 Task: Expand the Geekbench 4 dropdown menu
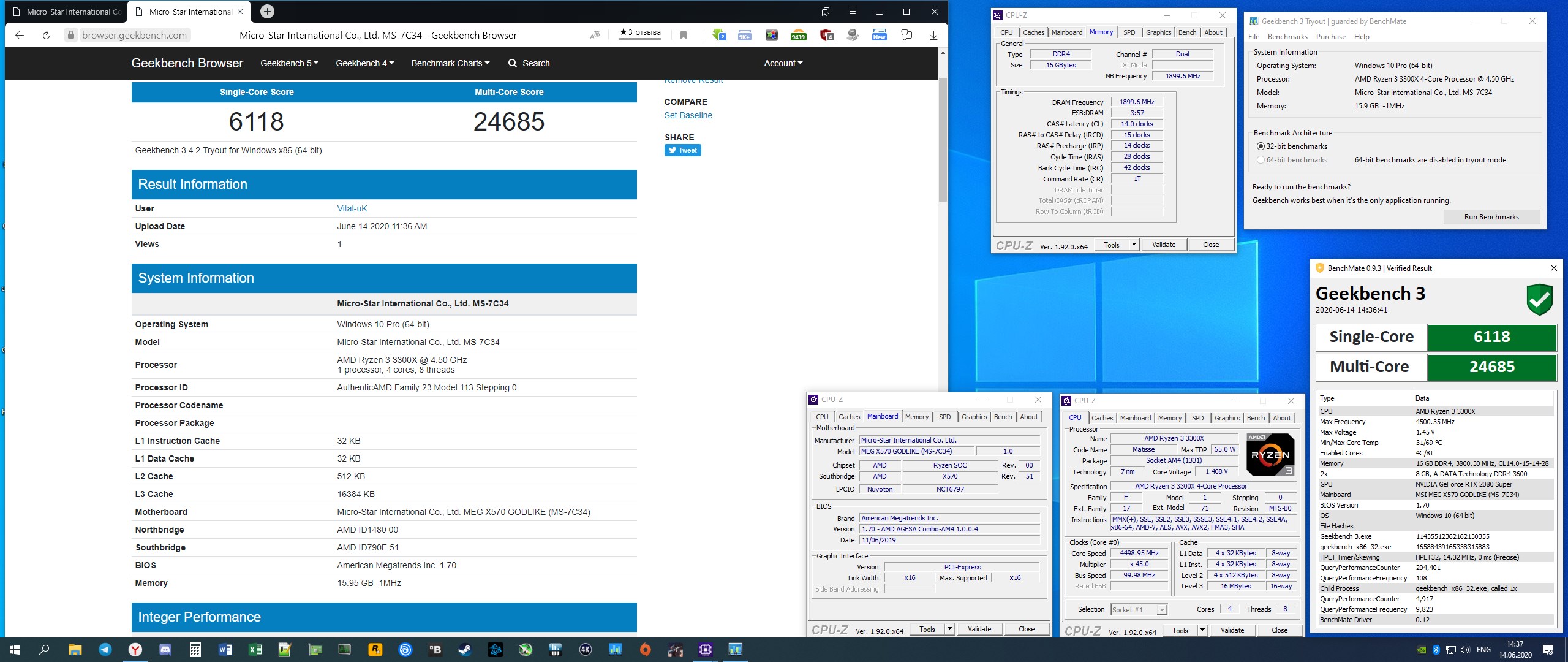click(365, 63)
